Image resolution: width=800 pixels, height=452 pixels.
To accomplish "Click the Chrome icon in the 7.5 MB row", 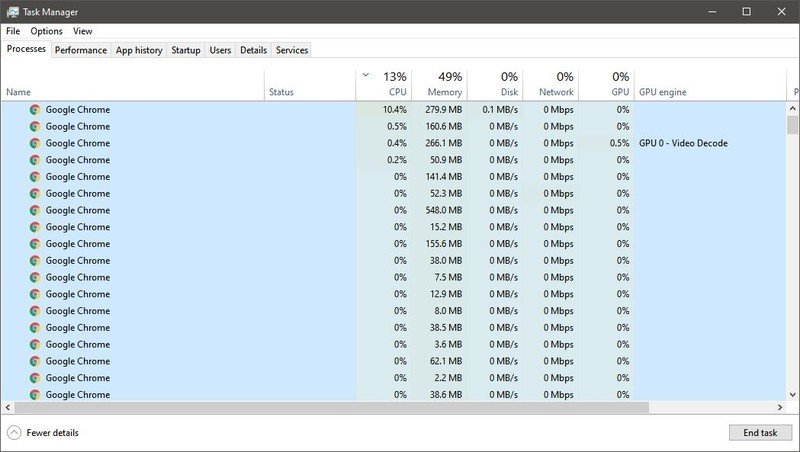I will coord(35,278).
